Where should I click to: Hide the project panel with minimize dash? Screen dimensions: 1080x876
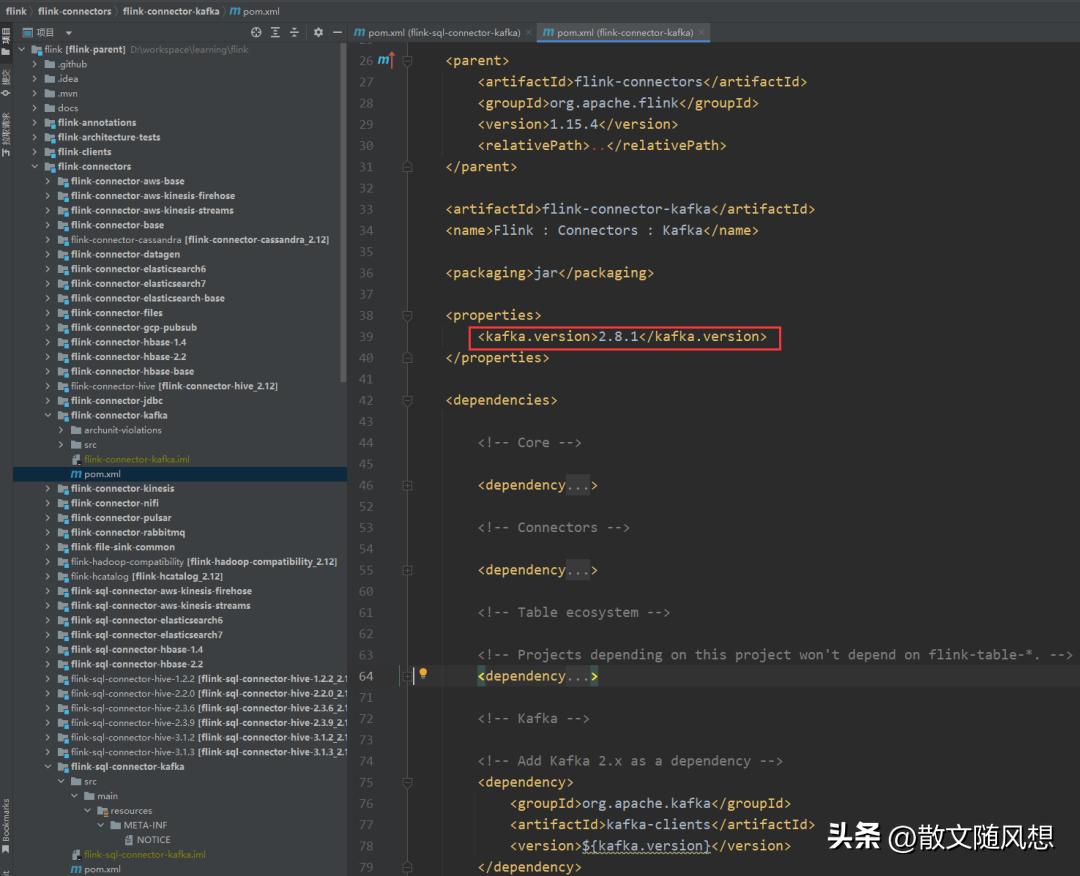(x=337, y=32)
